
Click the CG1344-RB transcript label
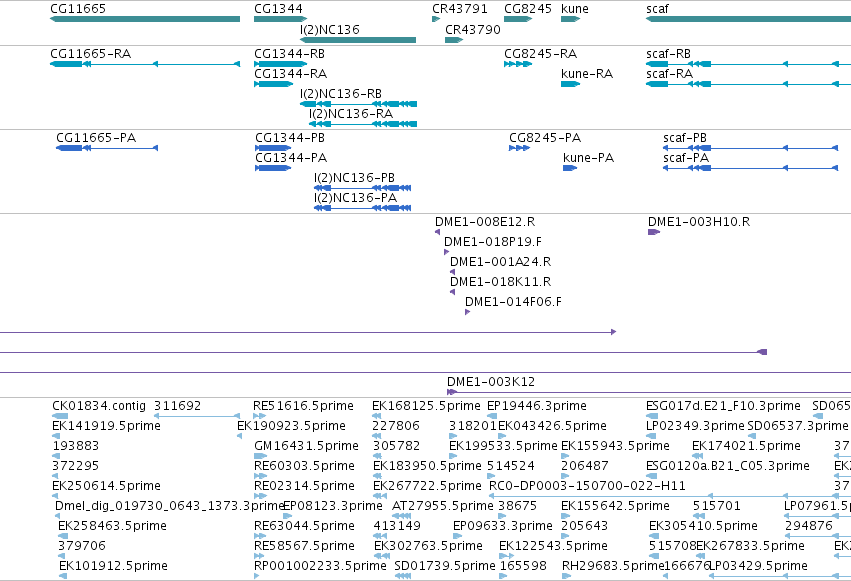[x=289, y=54]
